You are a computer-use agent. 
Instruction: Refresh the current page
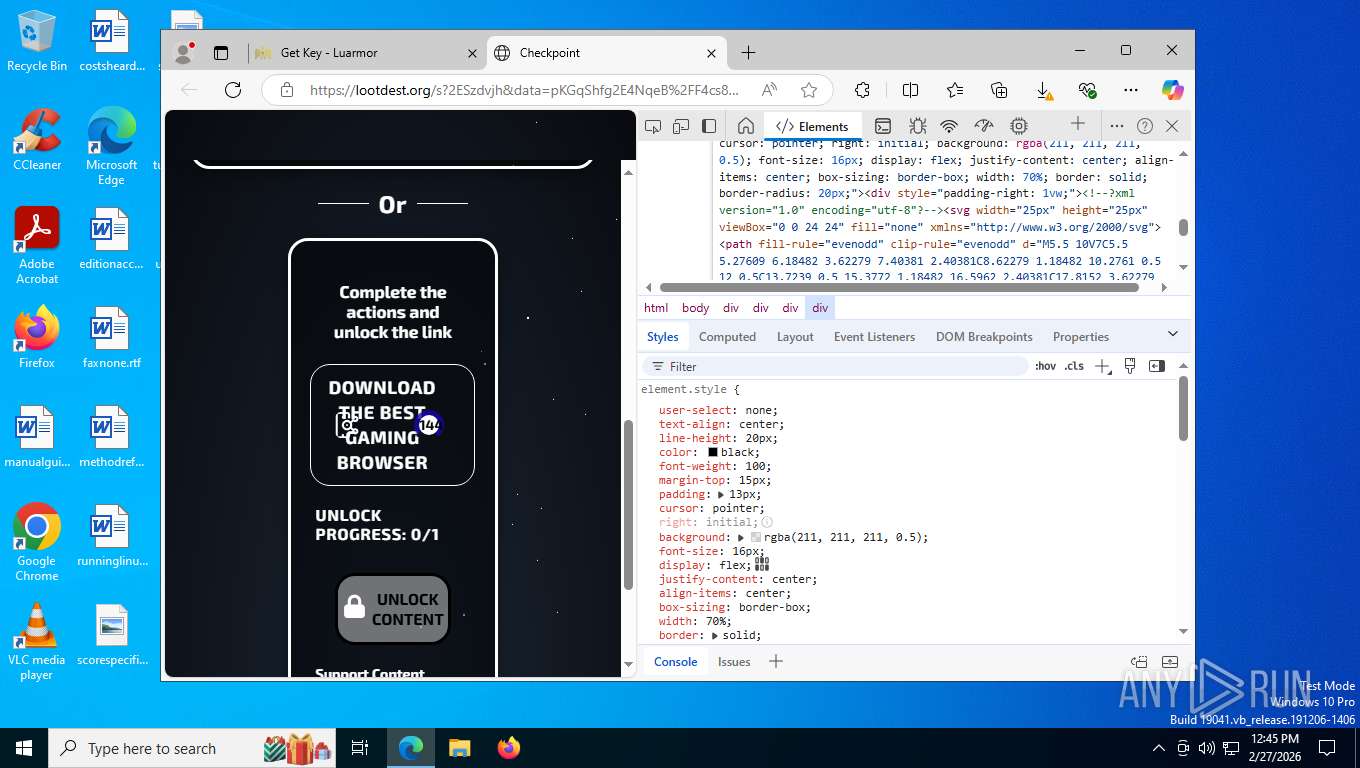pos(233,90)
